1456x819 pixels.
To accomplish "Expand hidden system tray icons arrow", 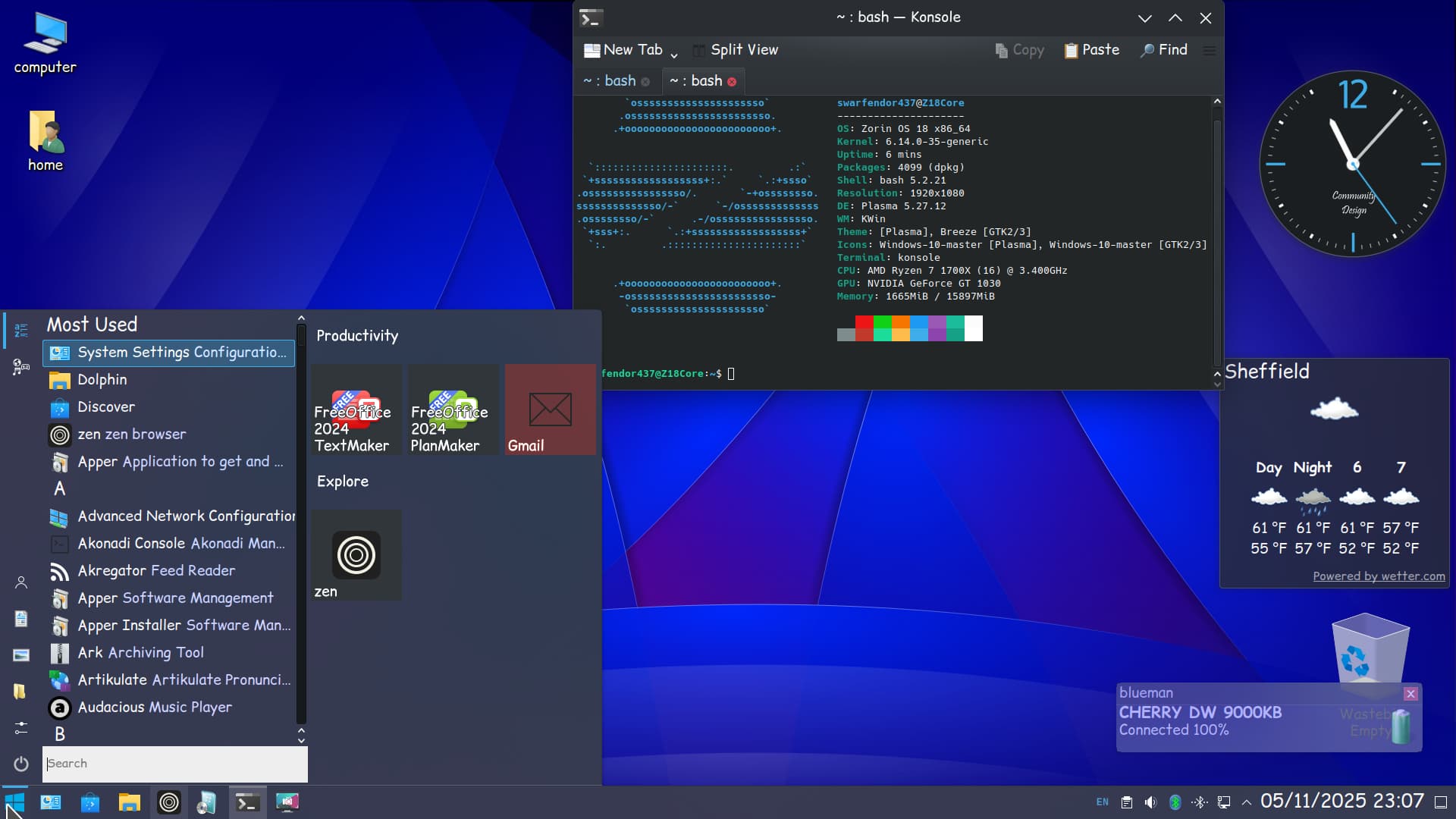I will pos(1246,802).
